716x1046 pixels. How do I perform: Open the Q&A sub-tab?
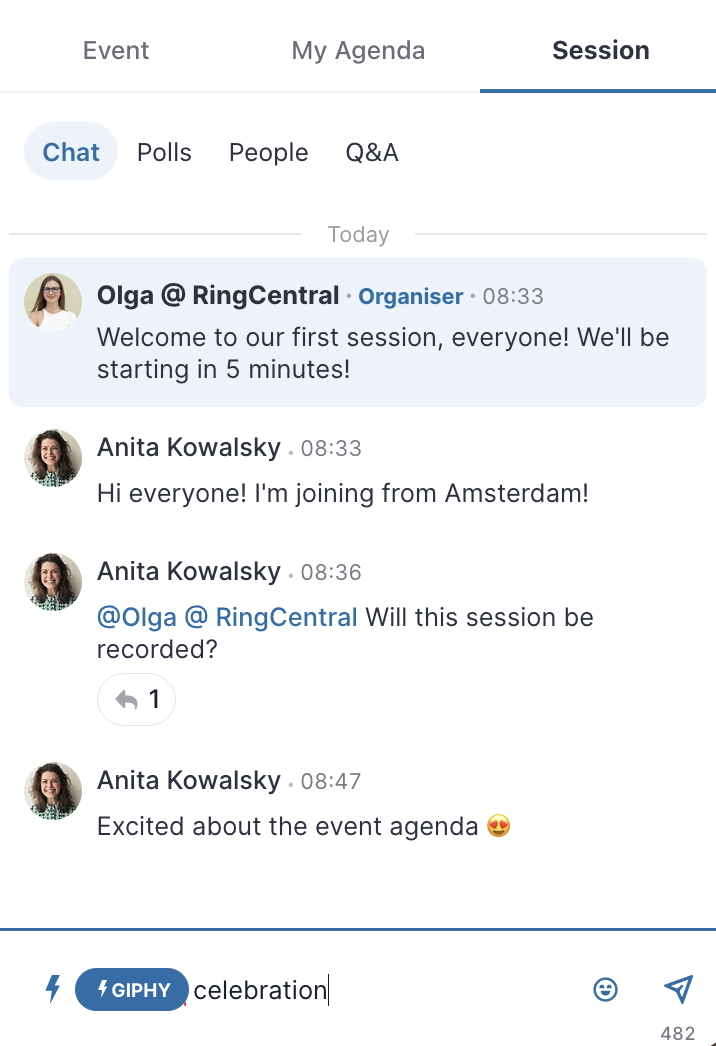pos(372,152)
